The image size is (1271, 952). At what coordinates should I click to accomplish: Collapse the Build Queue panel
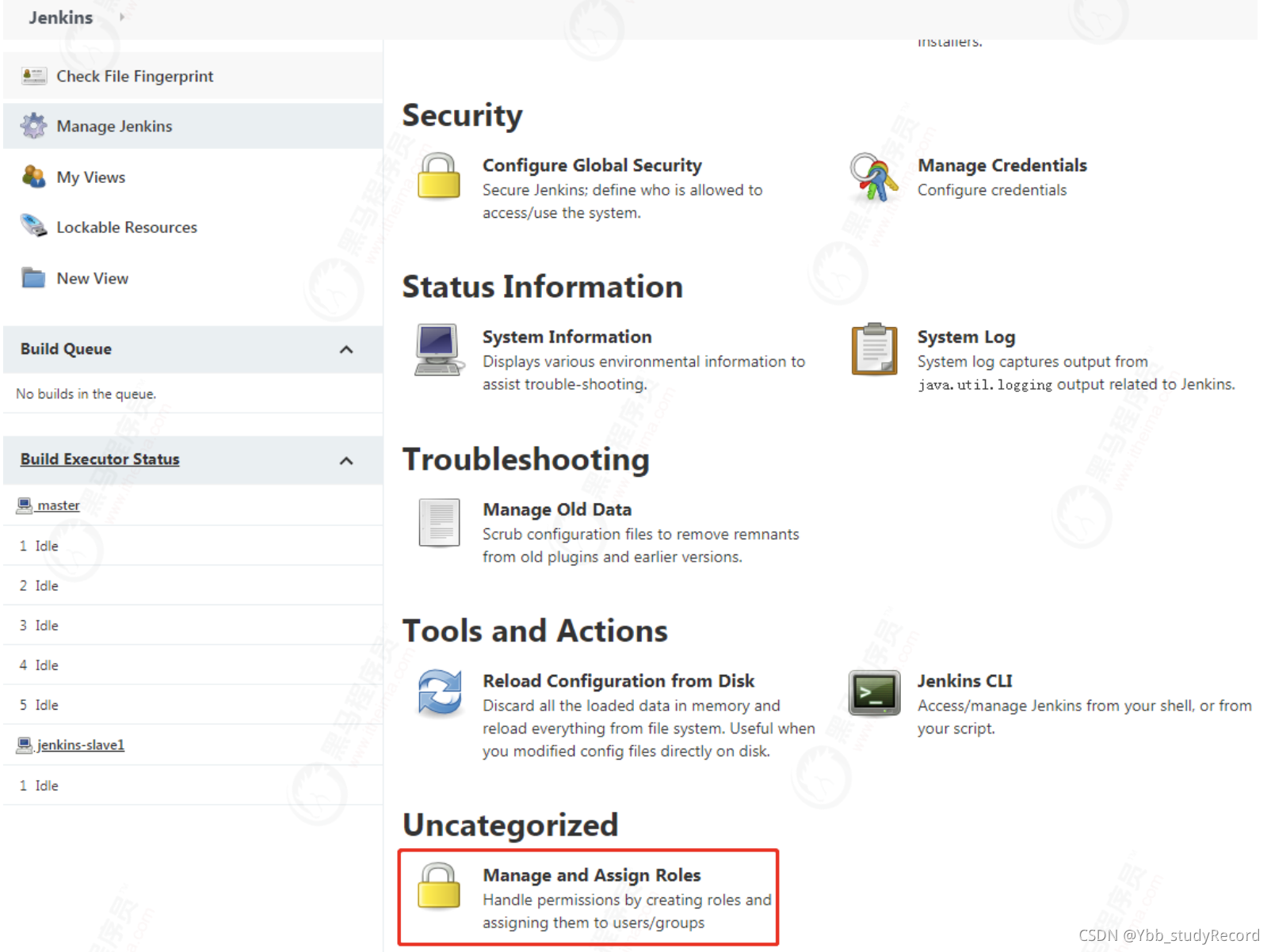pos(346,349)
